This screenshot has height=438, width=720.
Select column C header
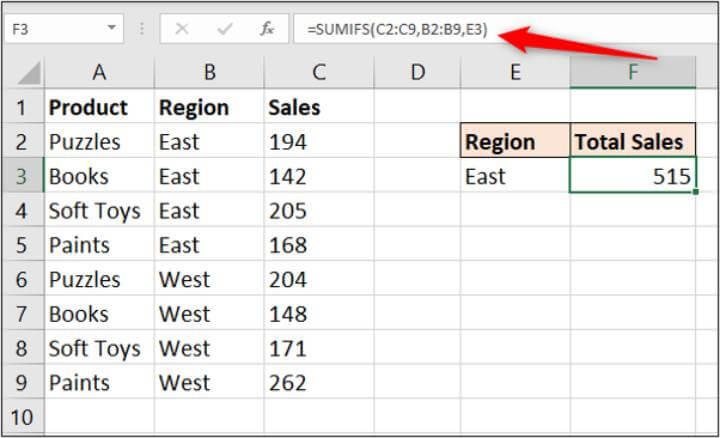[x=318, y=72]
